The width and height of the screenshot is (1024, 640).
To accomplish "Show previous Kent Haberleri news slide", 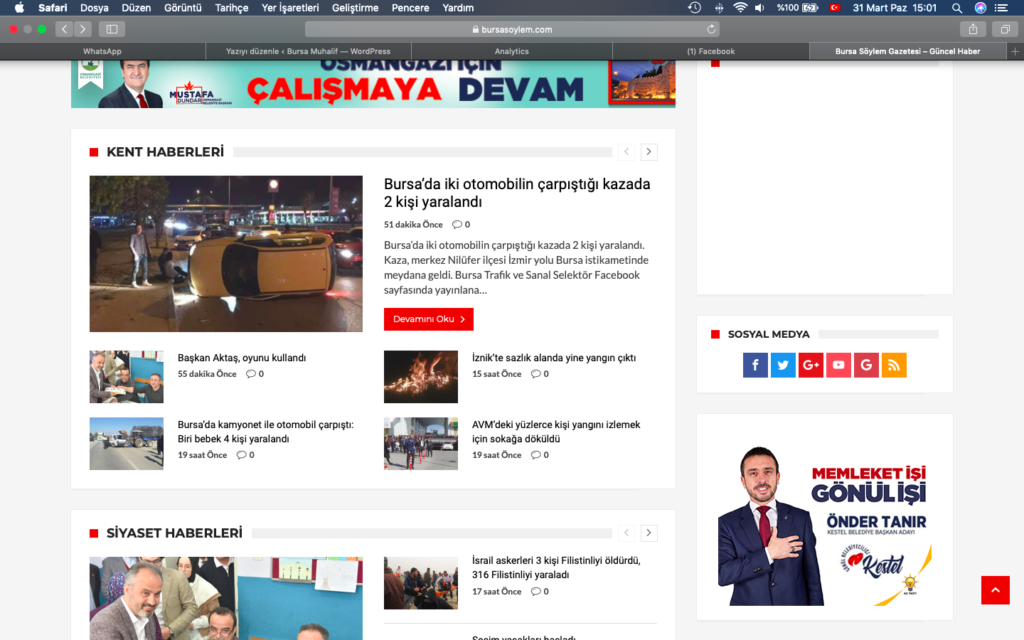I will pos(627,152).
